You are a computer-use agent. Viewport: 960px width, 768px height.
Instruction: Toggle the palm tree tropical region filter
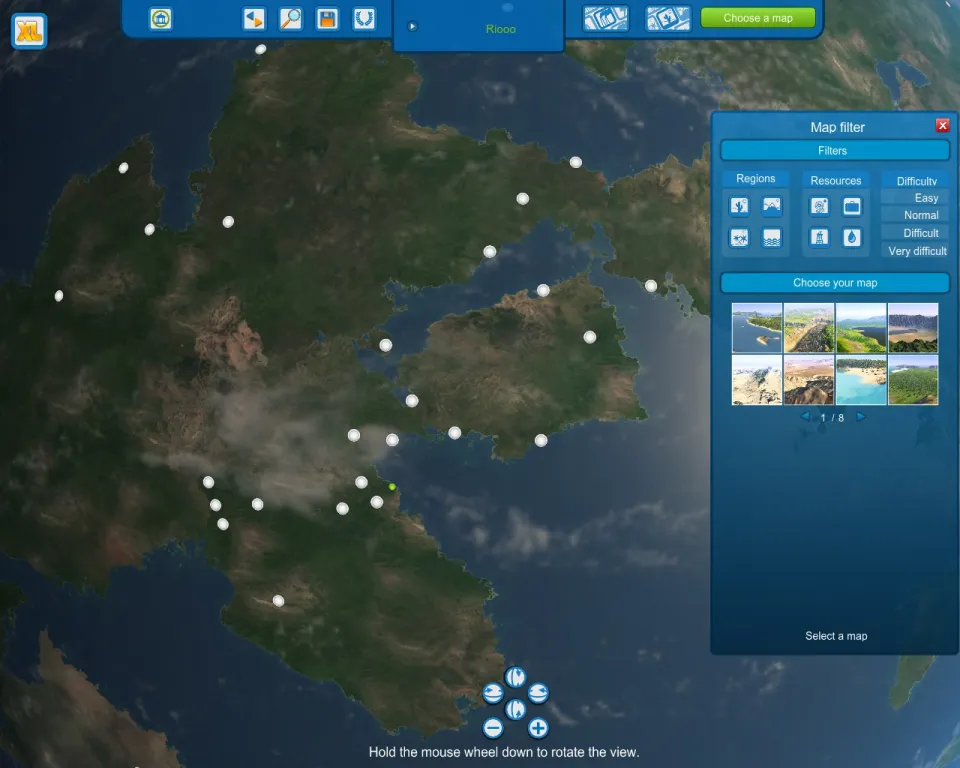tap(740, 238)
